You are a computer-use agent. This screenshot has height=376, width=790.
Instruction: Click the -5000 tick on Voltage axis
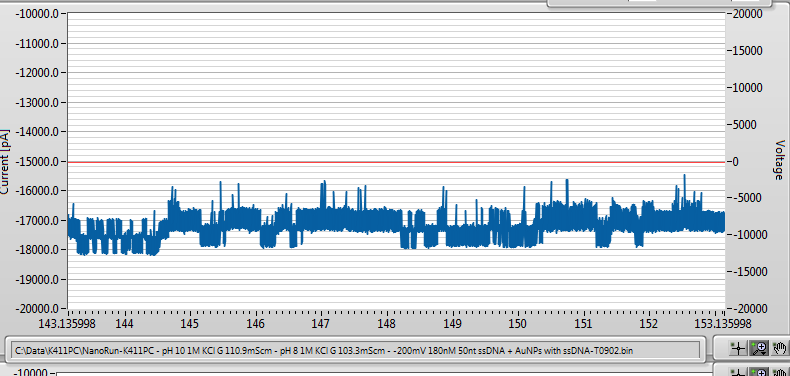[x=748, y=198]
